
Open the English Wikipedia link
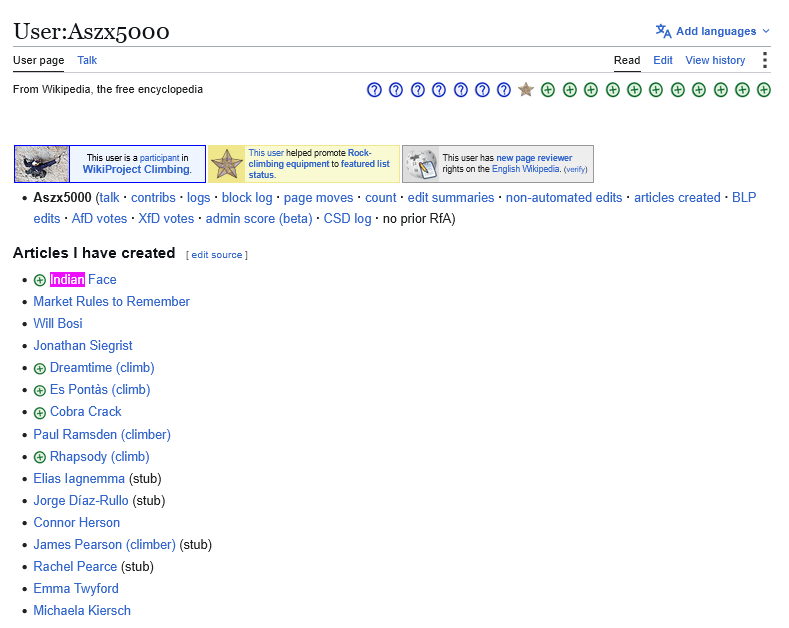pos(526,169)
